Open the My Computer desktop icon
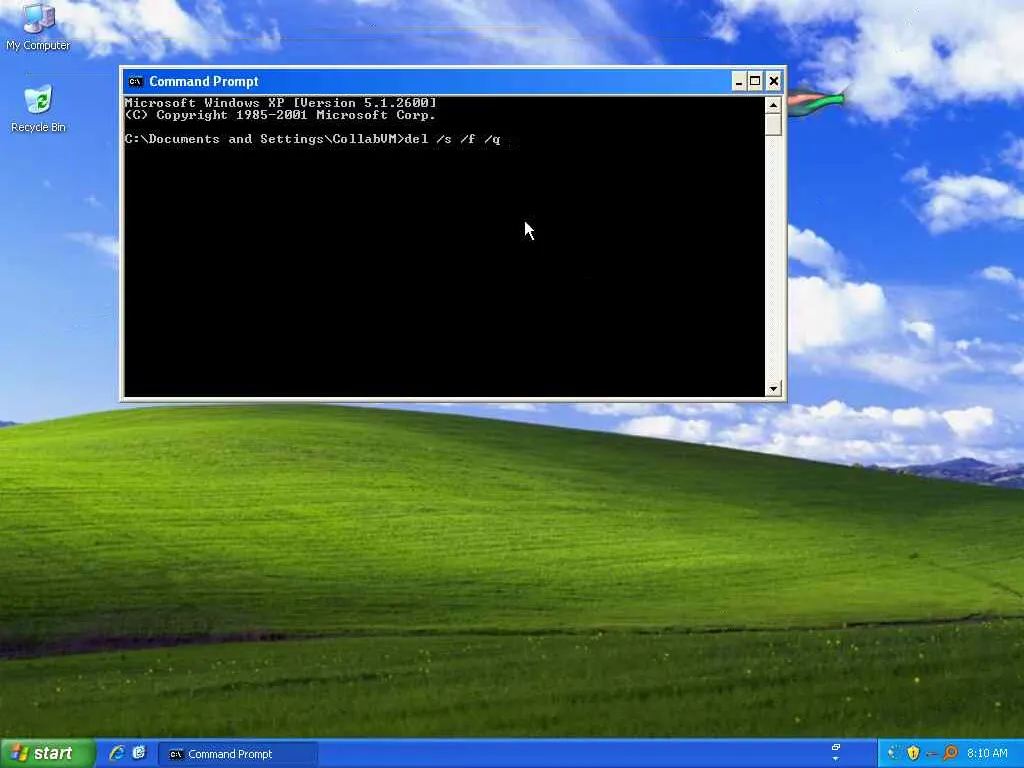Image resolution: width=1024 pixels, height=768 pixels. tap(38, 26)
